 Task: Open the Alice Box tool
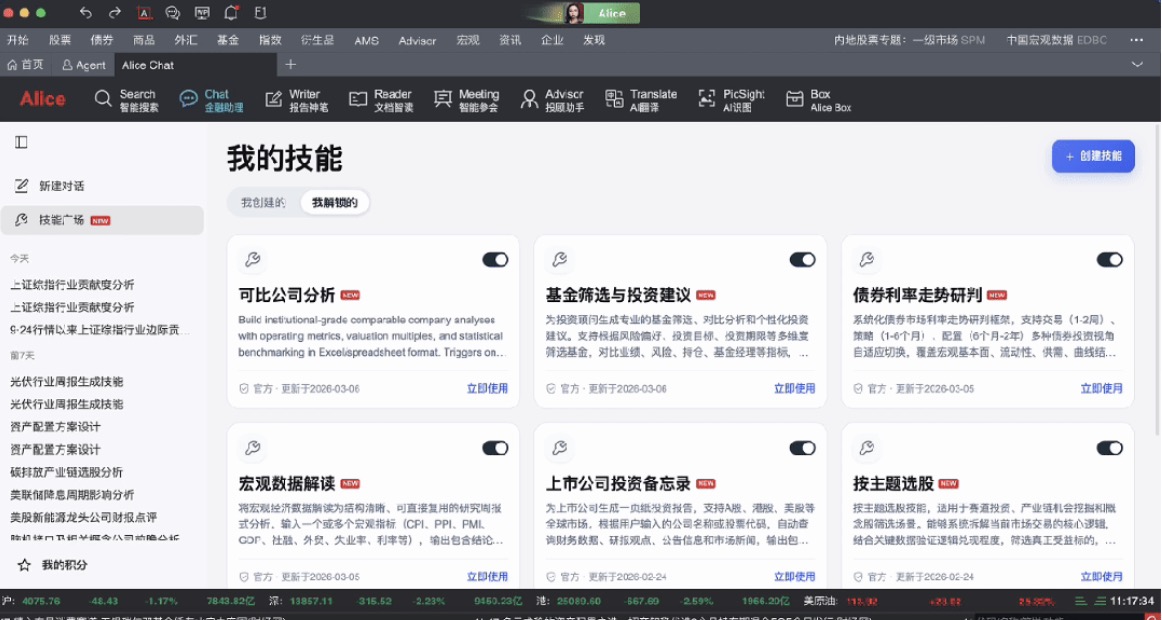click(x=818, y=100)
